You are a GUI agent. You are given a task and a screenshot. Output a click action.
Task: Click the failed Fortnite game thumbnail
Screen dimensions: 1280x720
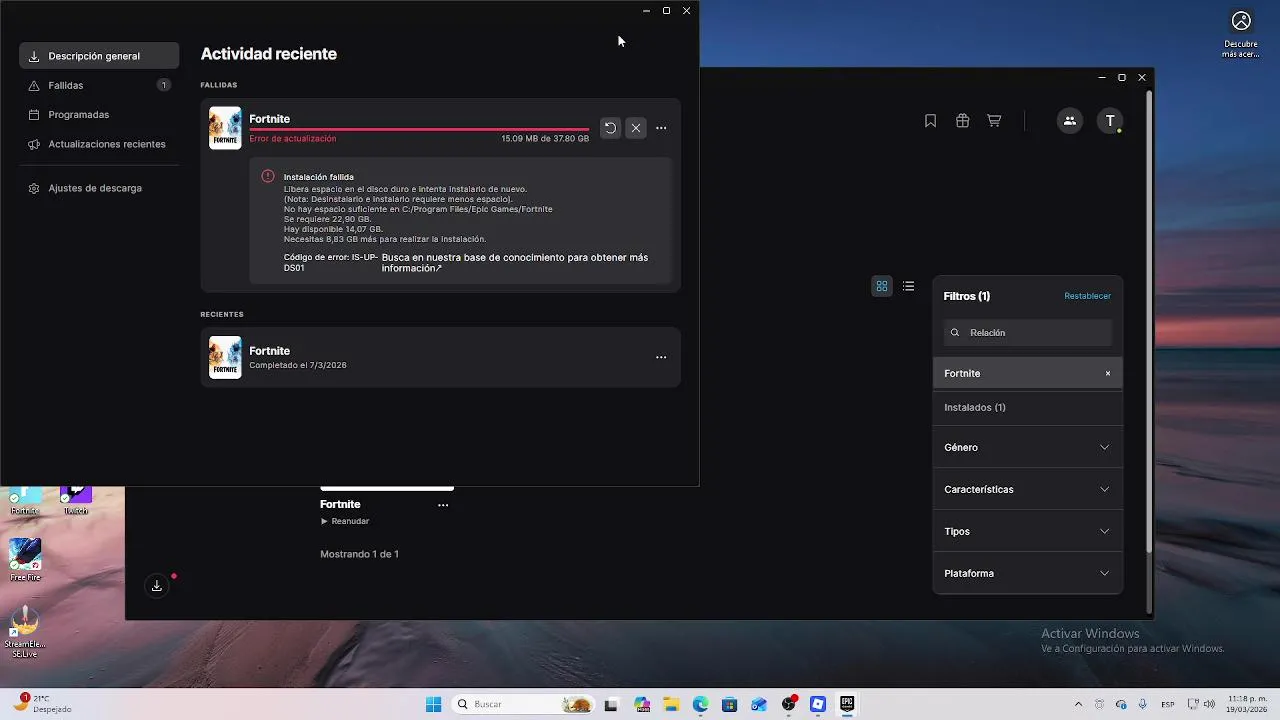pos(225,128)
